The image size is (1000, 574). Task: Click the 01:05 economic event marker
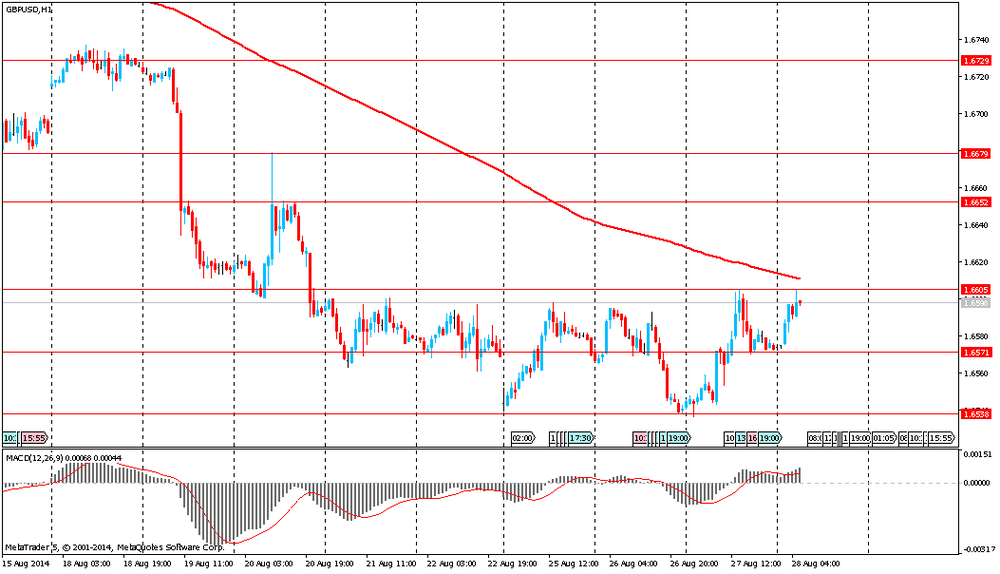point(883,438)
